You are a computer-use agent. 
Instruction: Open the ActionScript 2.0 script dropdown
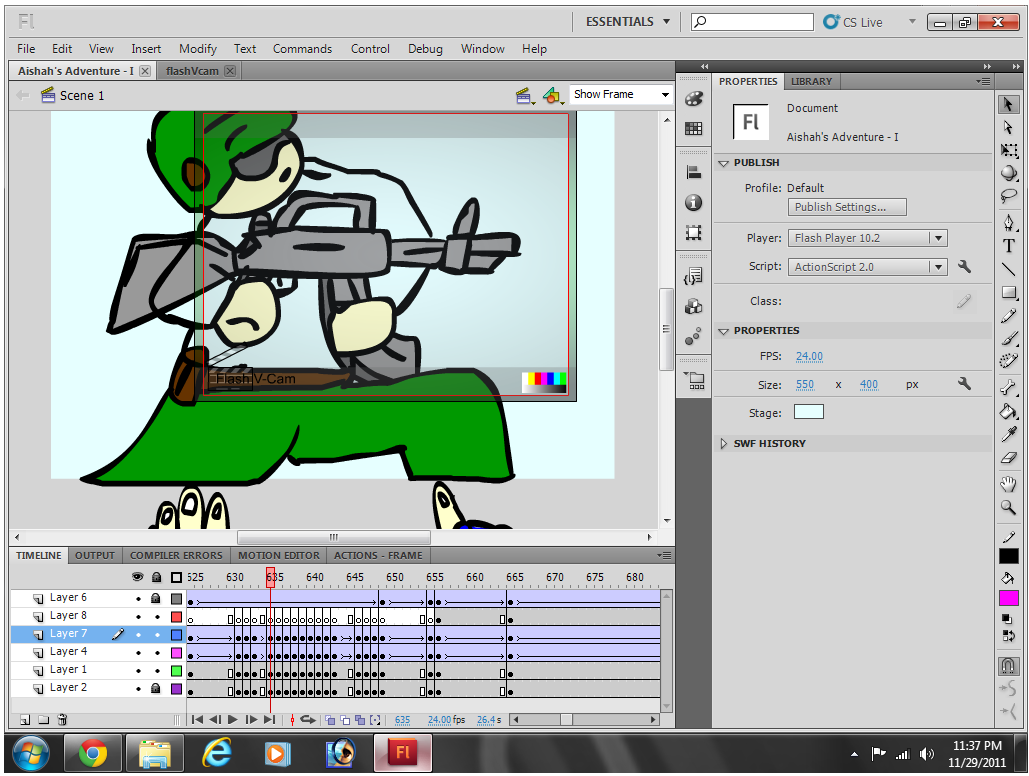tap(868, 267)
